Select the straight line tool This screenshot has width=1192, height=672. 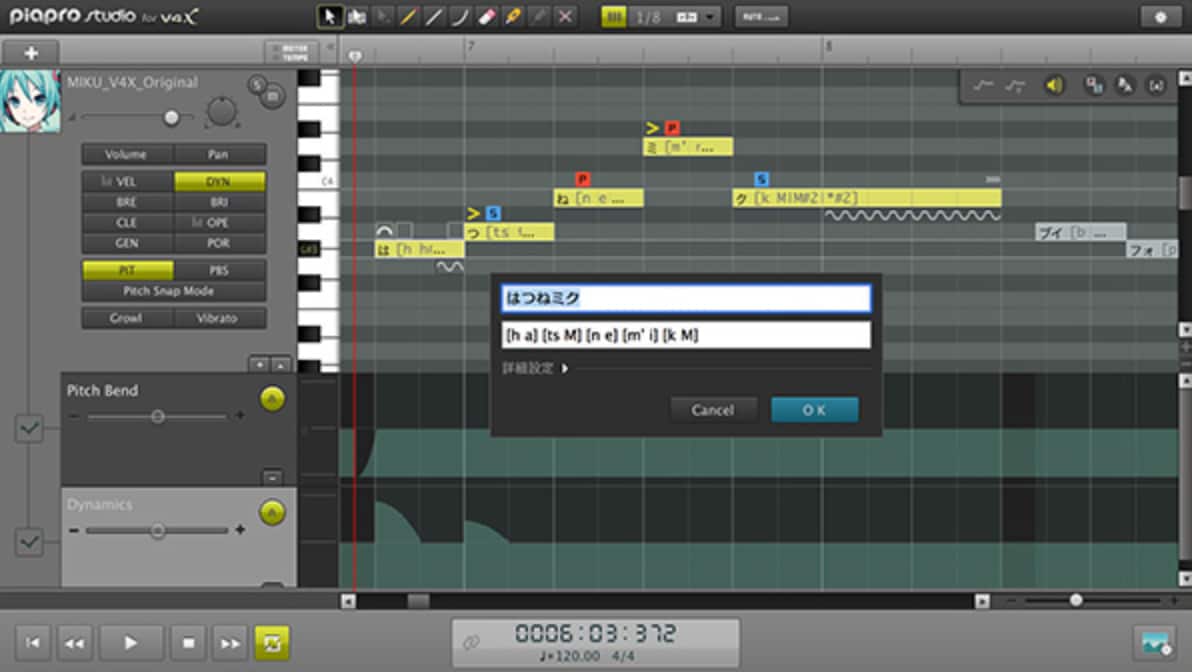tap(434, 17)
